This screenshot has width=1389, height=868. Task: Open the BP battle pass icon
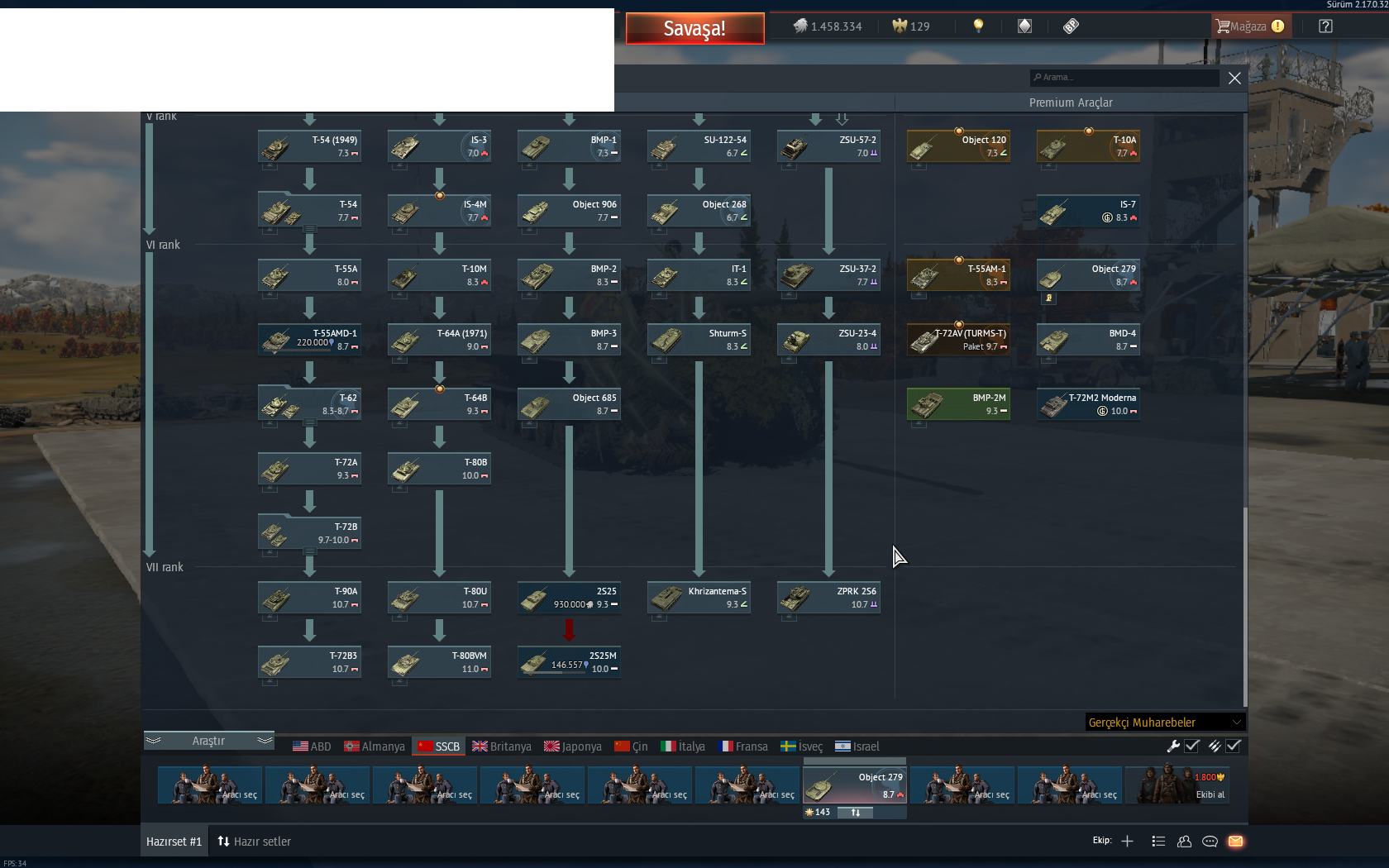pyautogui.click(x=1071, y=26)
